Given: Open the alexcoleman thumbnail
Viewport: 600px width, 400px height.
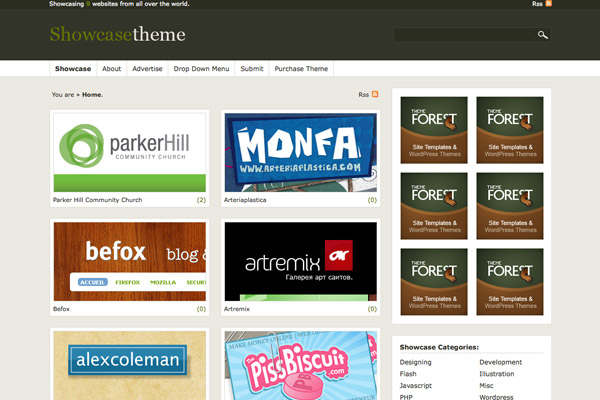Looking at the screenshot, I should tap(130, 366).
